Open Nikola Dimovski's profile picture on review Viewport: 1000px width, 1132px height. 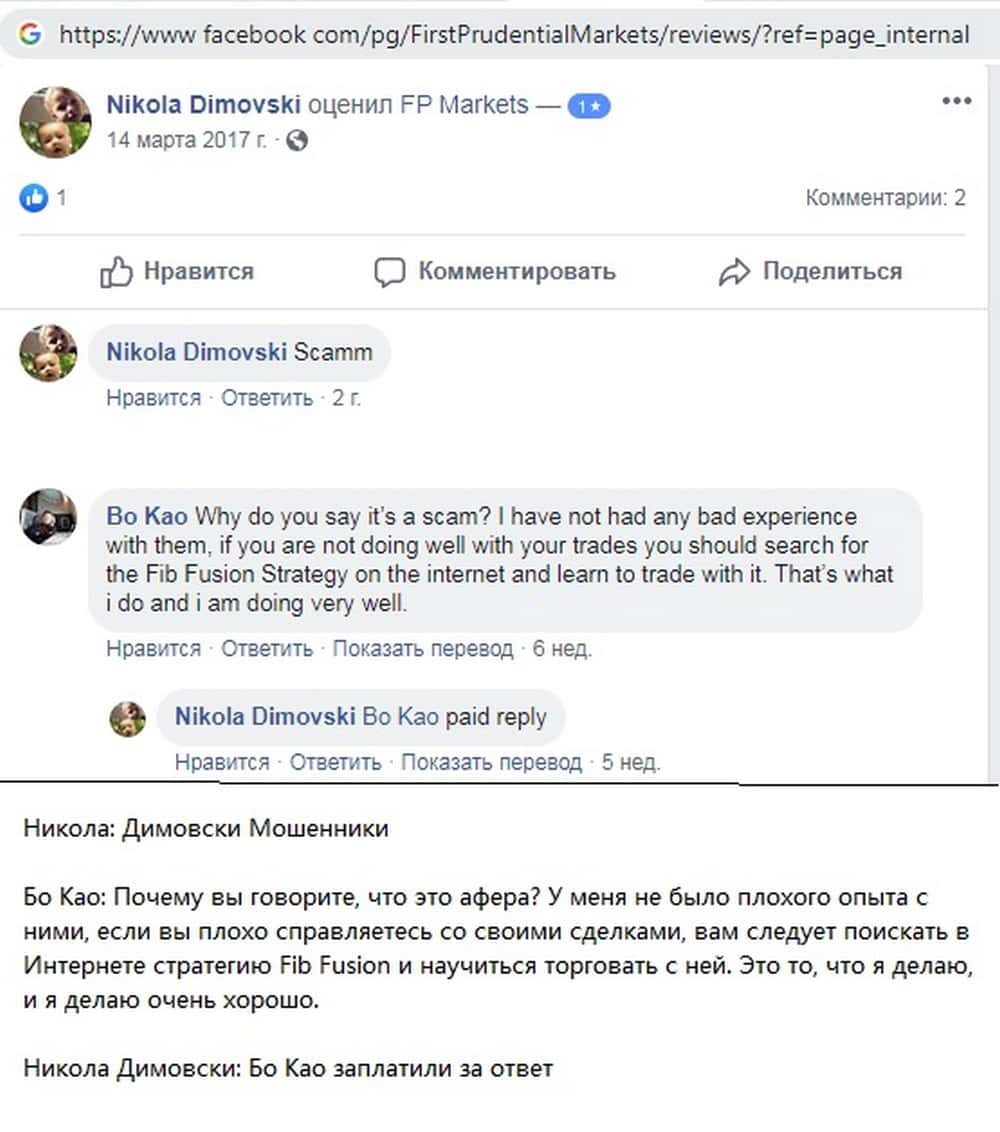tap(55, 122)
